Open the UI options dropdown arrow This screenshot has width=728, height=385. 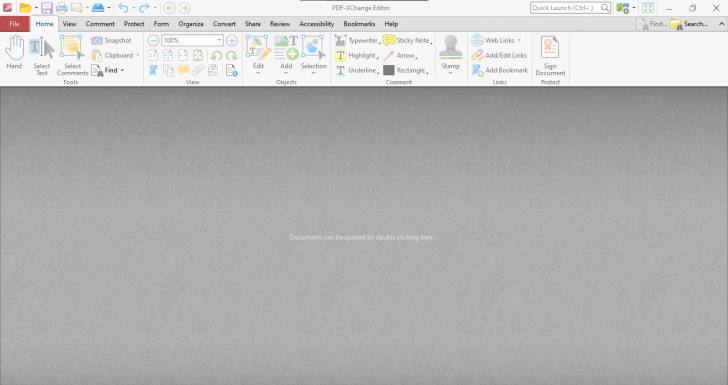tap(634, 8)
